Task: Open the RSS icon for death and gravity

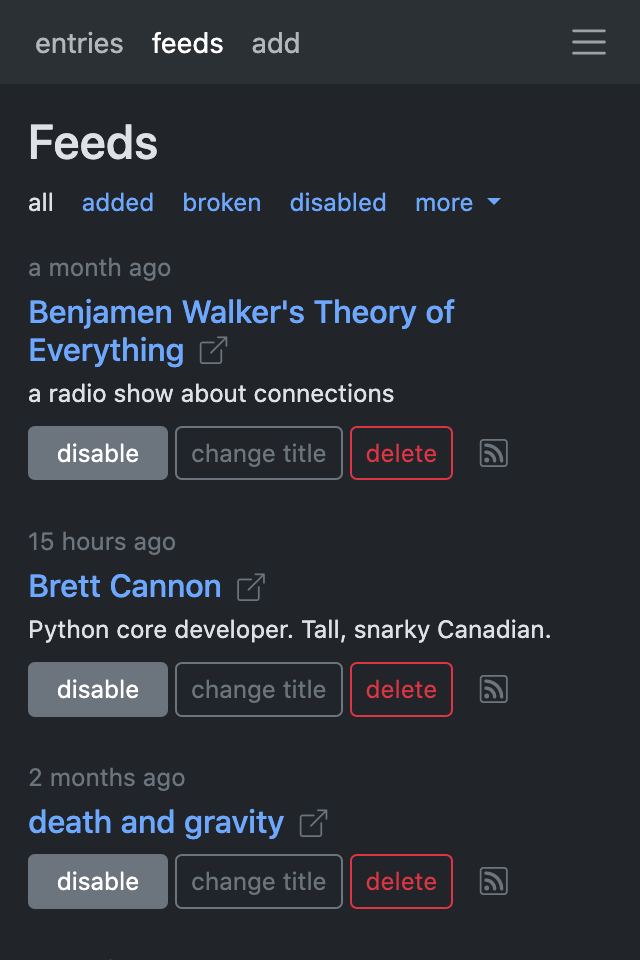Action: 493,880
